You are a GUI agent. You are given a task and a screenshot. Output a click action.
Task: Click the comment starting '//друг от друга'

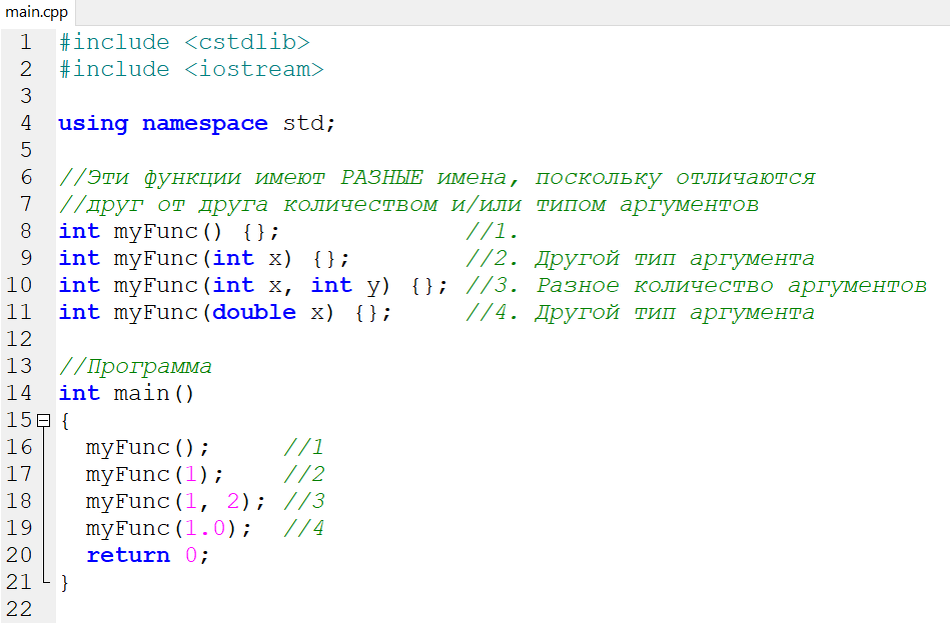click(x=409, y=205)
